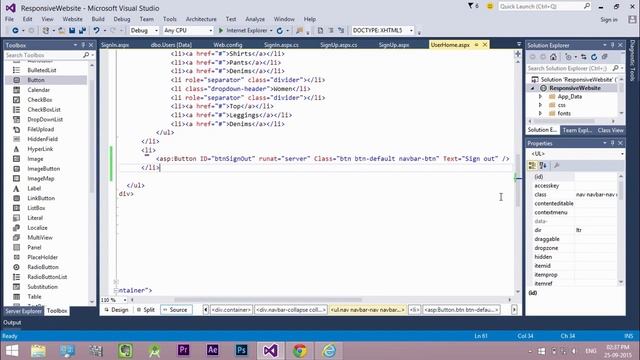
Task: Click the notifications flag icon
Action: pyautogui.click(x=471, y=6)
